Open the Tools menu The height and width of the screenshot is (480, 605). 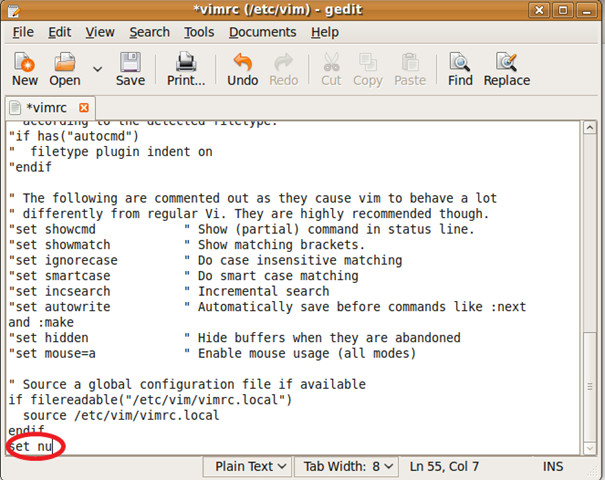pos(199,32)
